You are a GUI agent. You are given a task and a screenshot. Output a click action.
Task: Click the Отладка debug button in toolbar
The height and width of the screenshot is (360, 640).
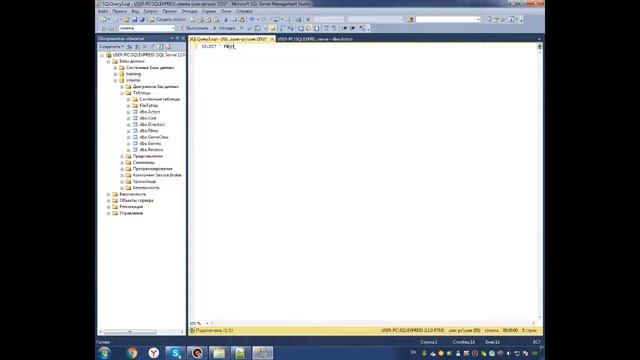click(224, 28)
